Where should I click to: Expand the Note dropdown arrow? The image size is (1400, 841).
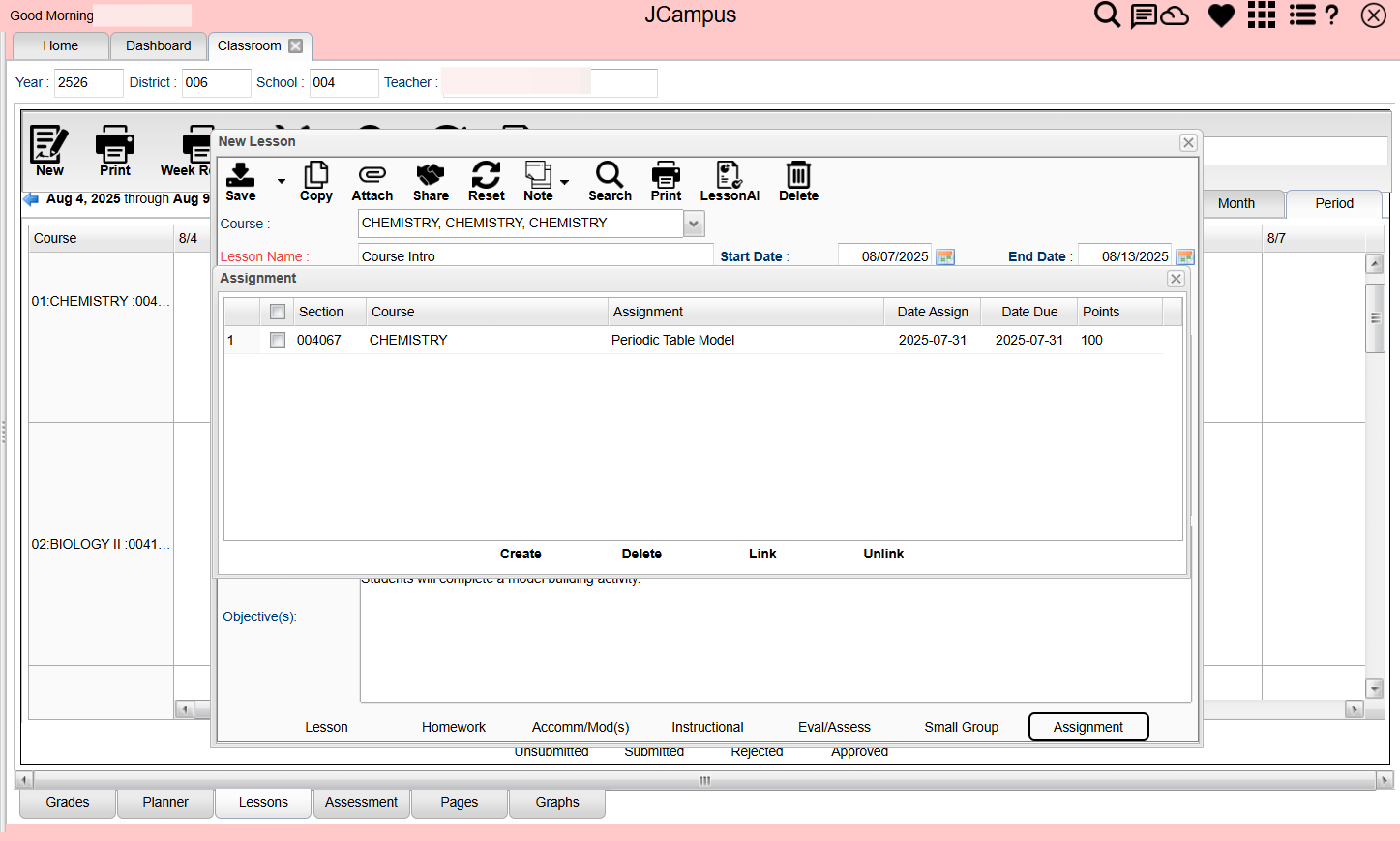565,181
